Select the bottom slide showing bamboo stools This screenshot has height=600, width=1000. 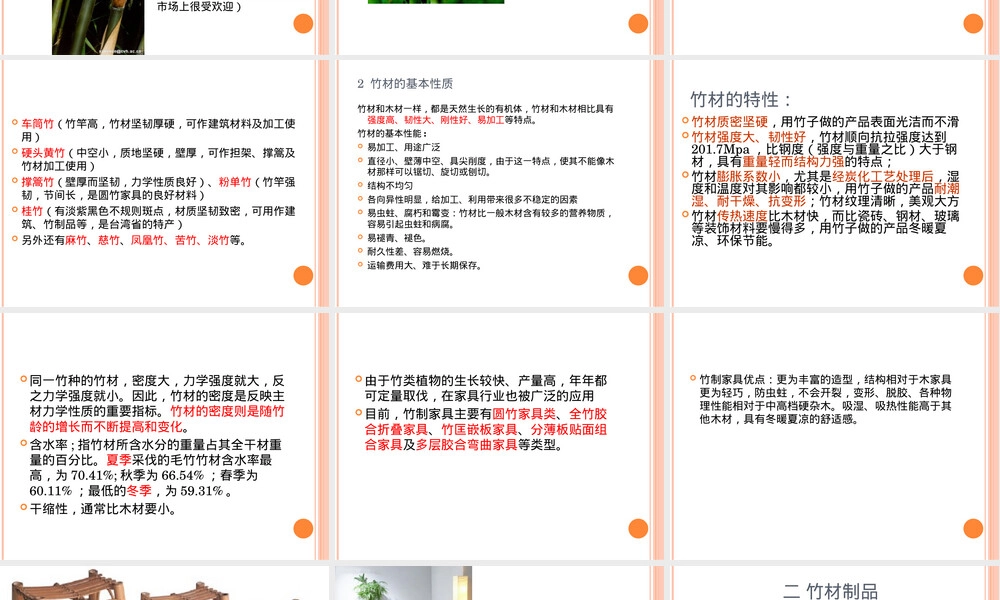click(x=166, y=583)
